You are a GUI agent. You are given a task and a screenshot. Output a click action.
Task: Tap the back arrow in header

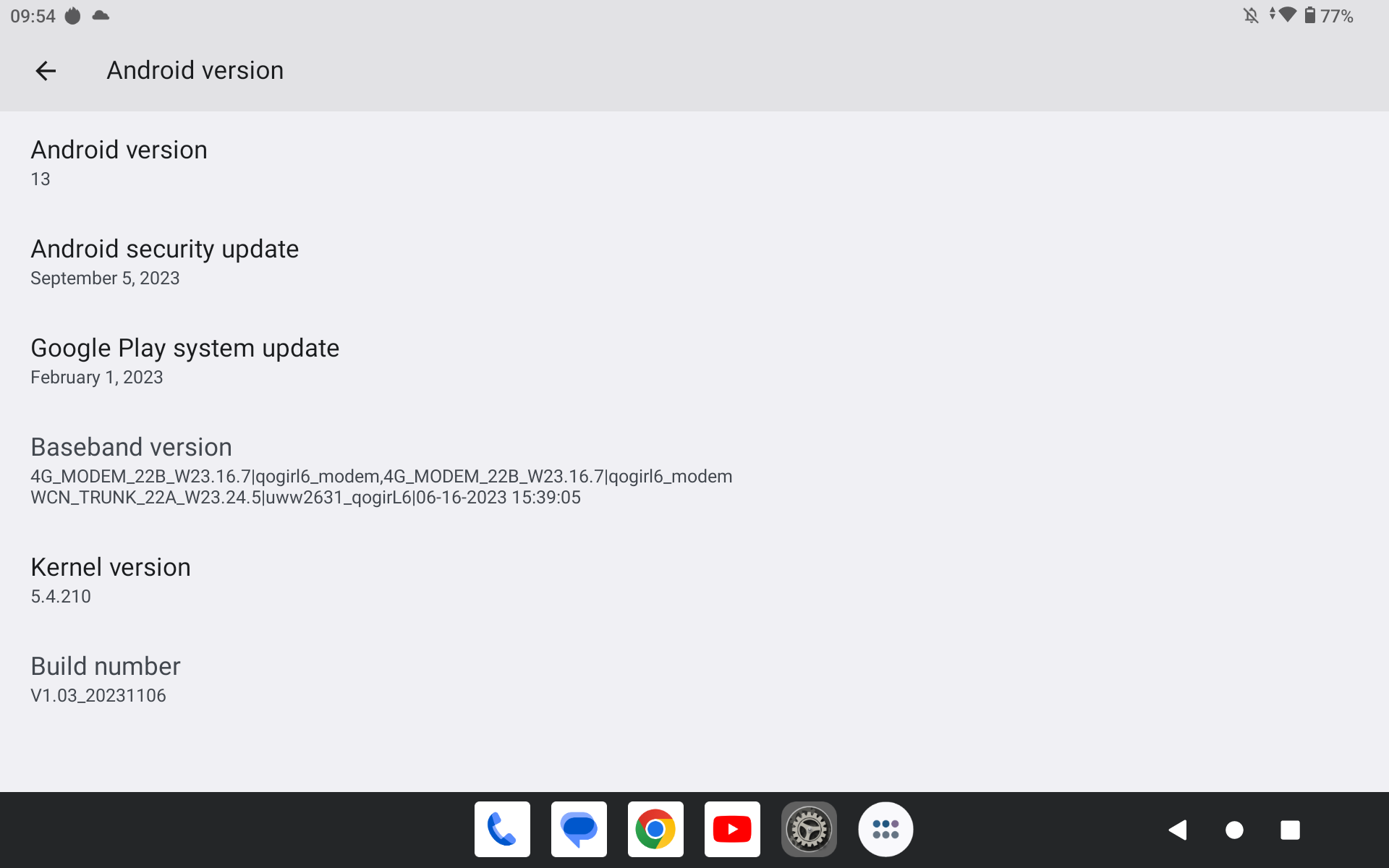46,71
